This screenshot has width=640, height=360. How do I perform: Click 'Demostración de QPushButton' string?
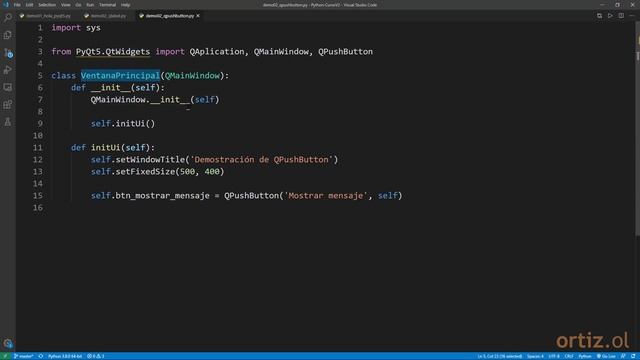point(262,160)
